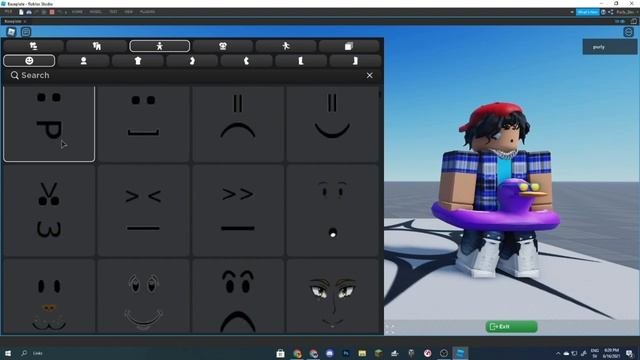Image resolution: width=640 pixels, height=360 pixels.
Task: Open Discord from the taskbar
Action: tap(330, 353)
